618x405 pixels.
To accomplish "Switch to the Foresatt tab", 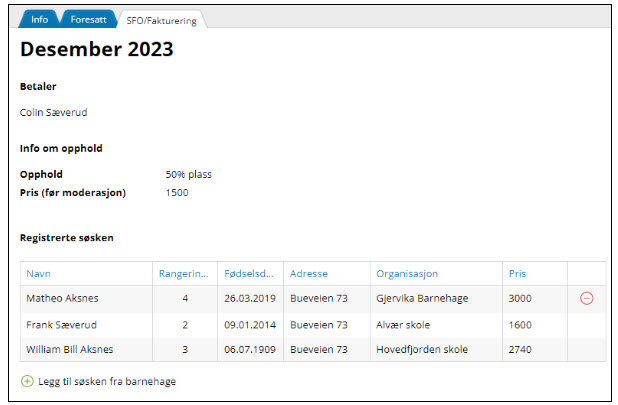I will coord(88,19).
